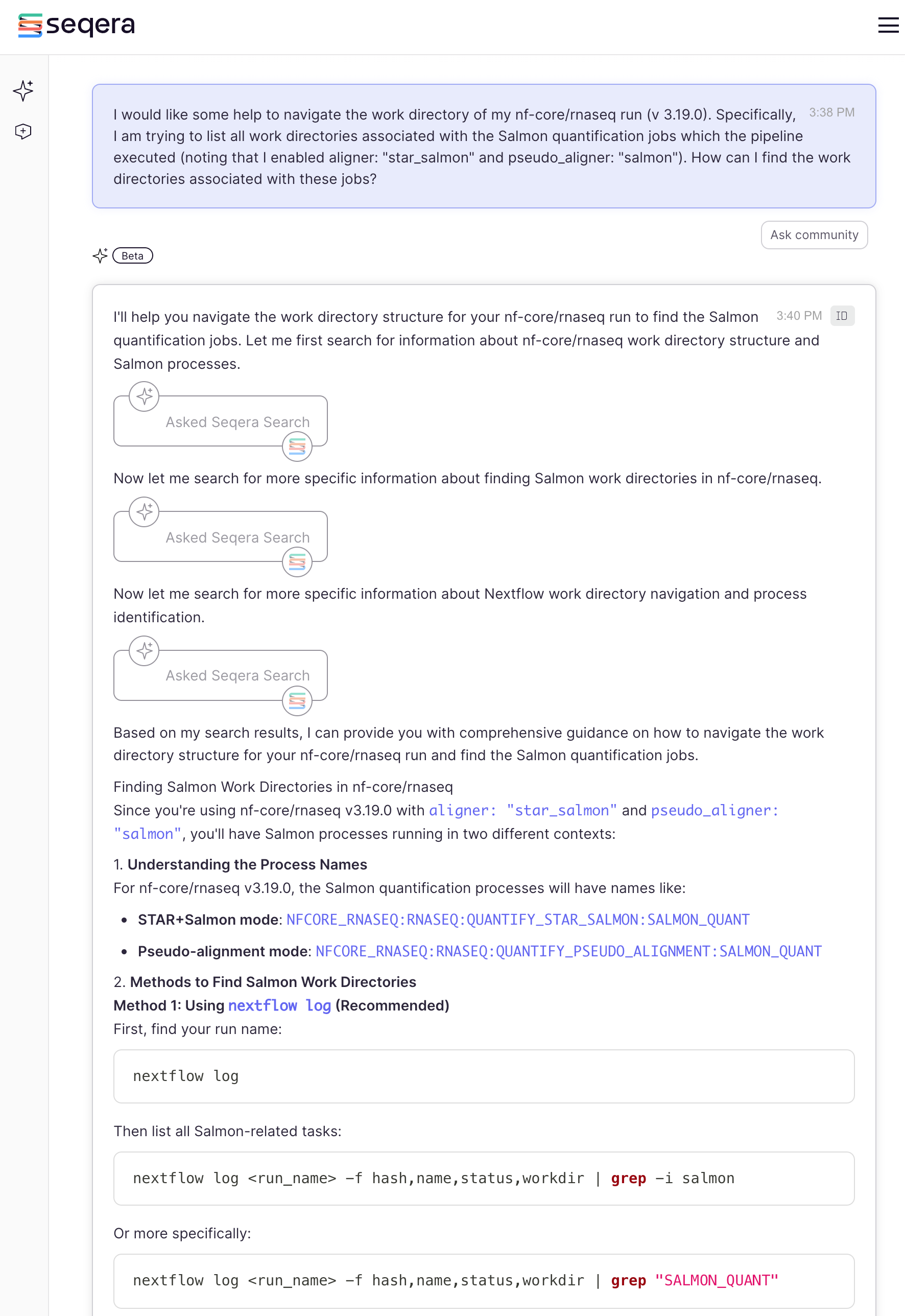
Task: Open the hamburger menu in the header
Action: tap(888, 25)
